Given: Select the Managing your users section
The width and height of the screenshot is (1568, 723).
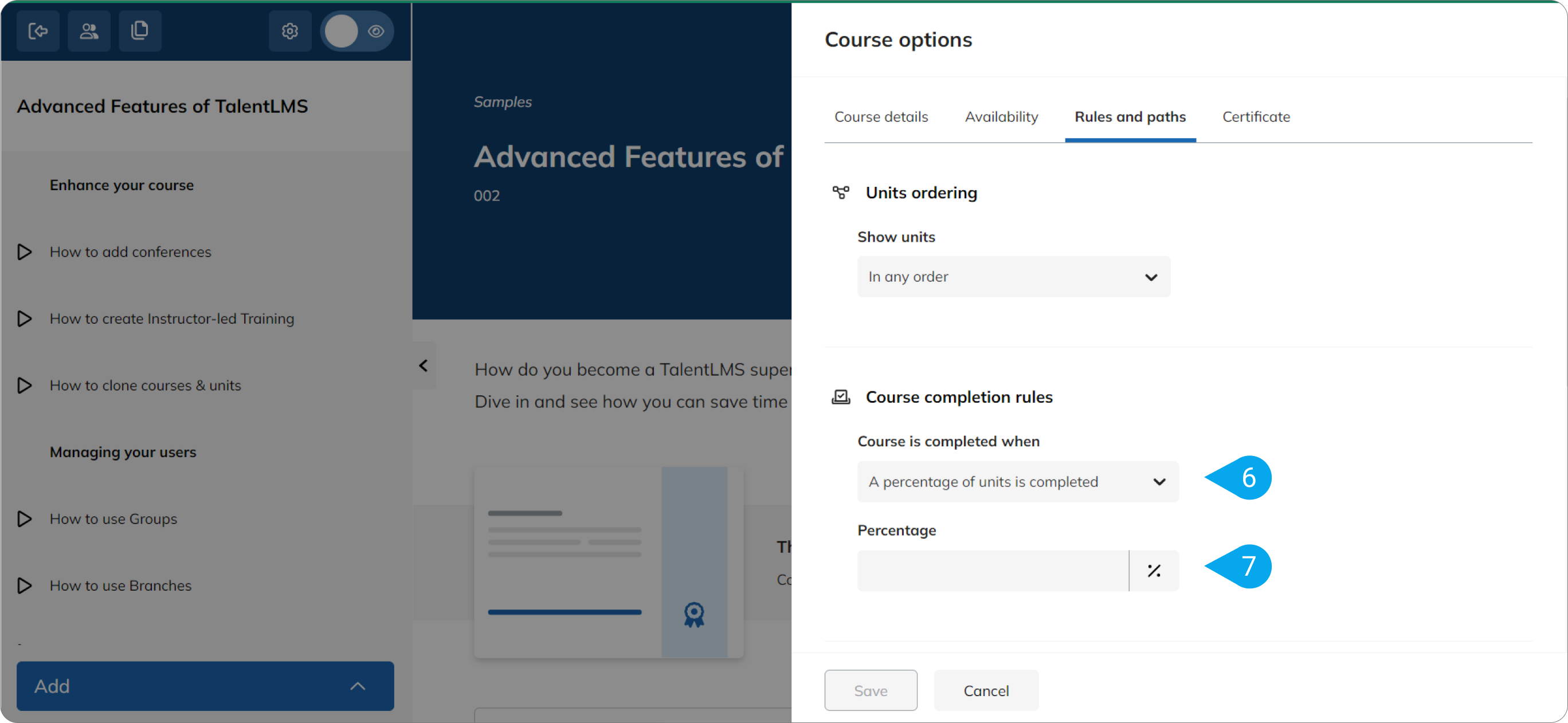Looking at the screenshot, I should (123, 452).
